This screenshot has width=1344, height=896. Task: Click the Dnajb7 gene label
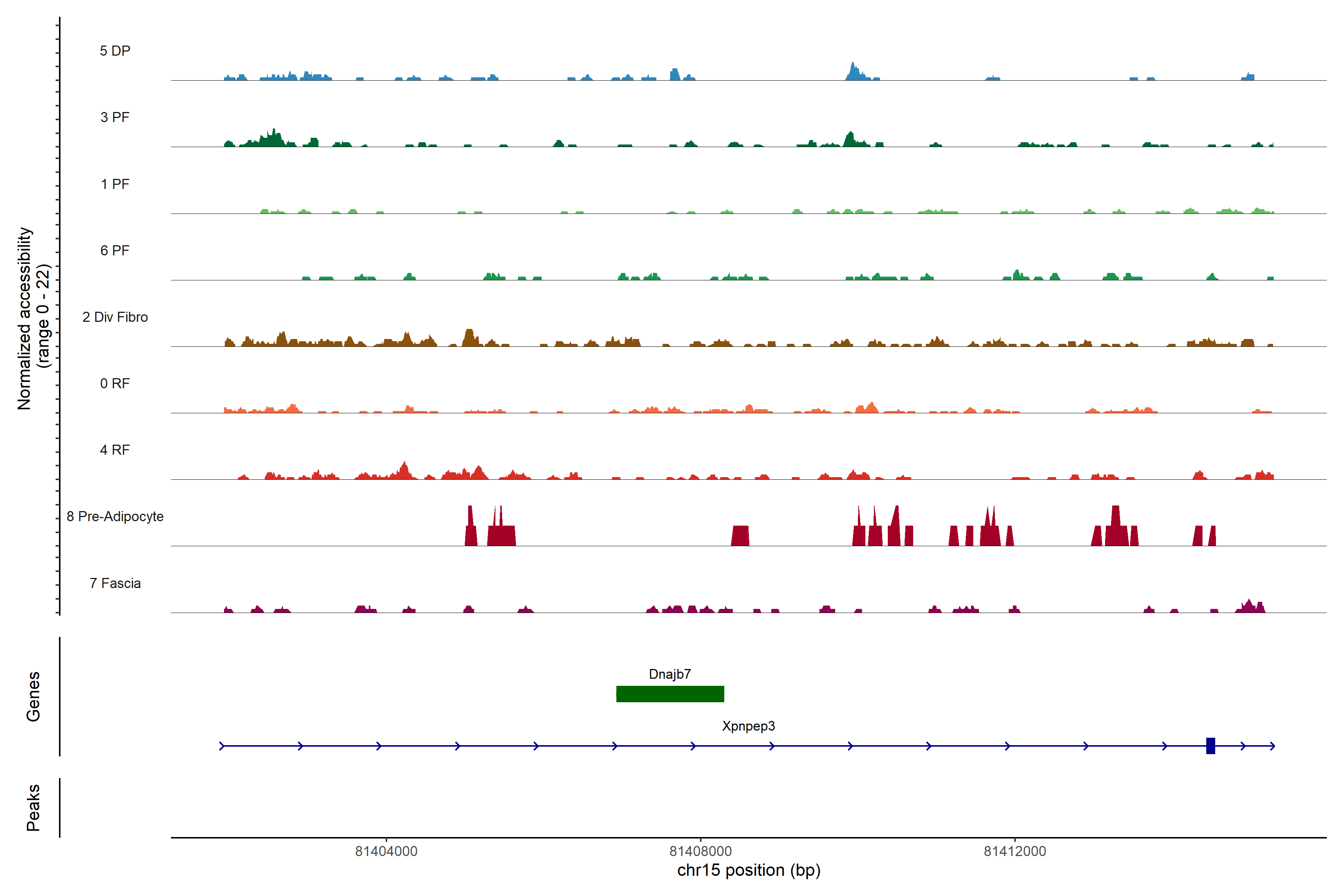pos(670,674)
